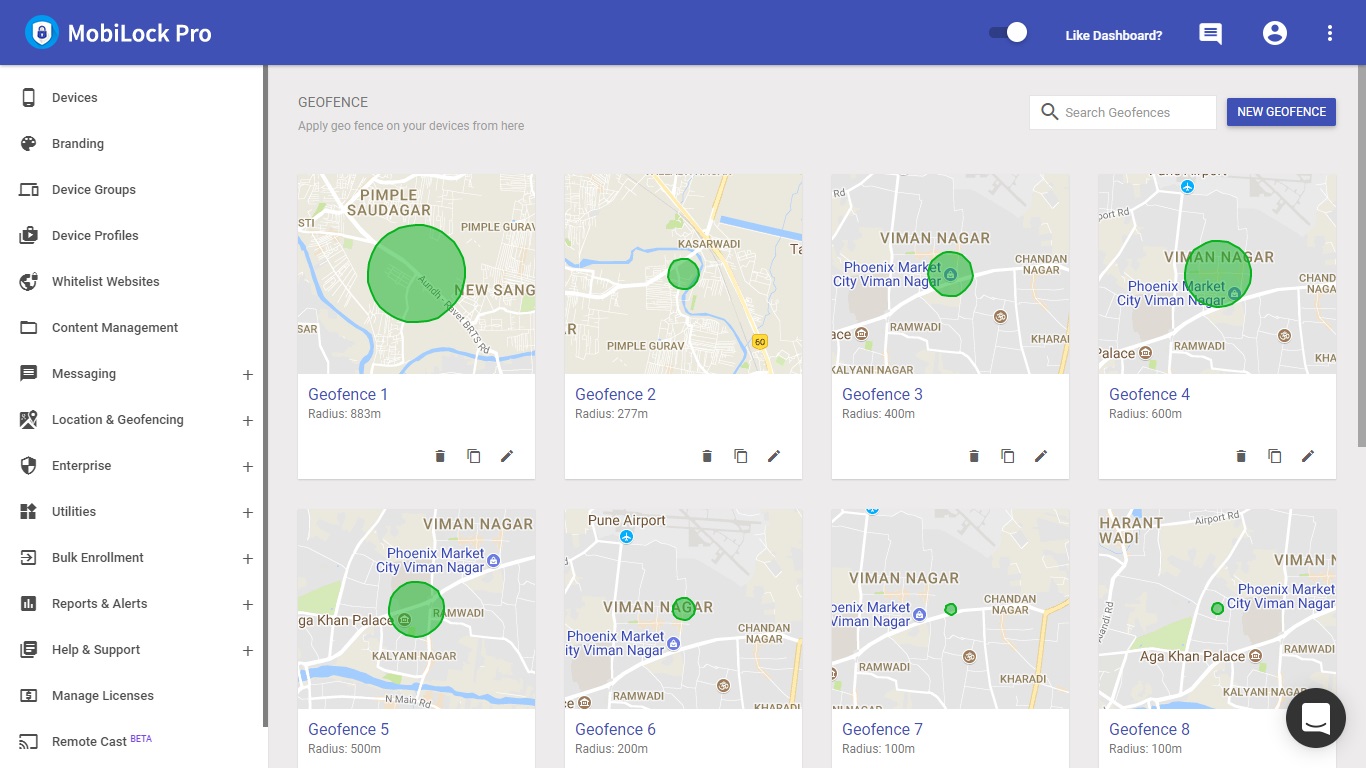Image resolution: width=1366 pixels, height=768 pixels.
Task: Open the Geofence 6 title link
Action: coord(615,729)
